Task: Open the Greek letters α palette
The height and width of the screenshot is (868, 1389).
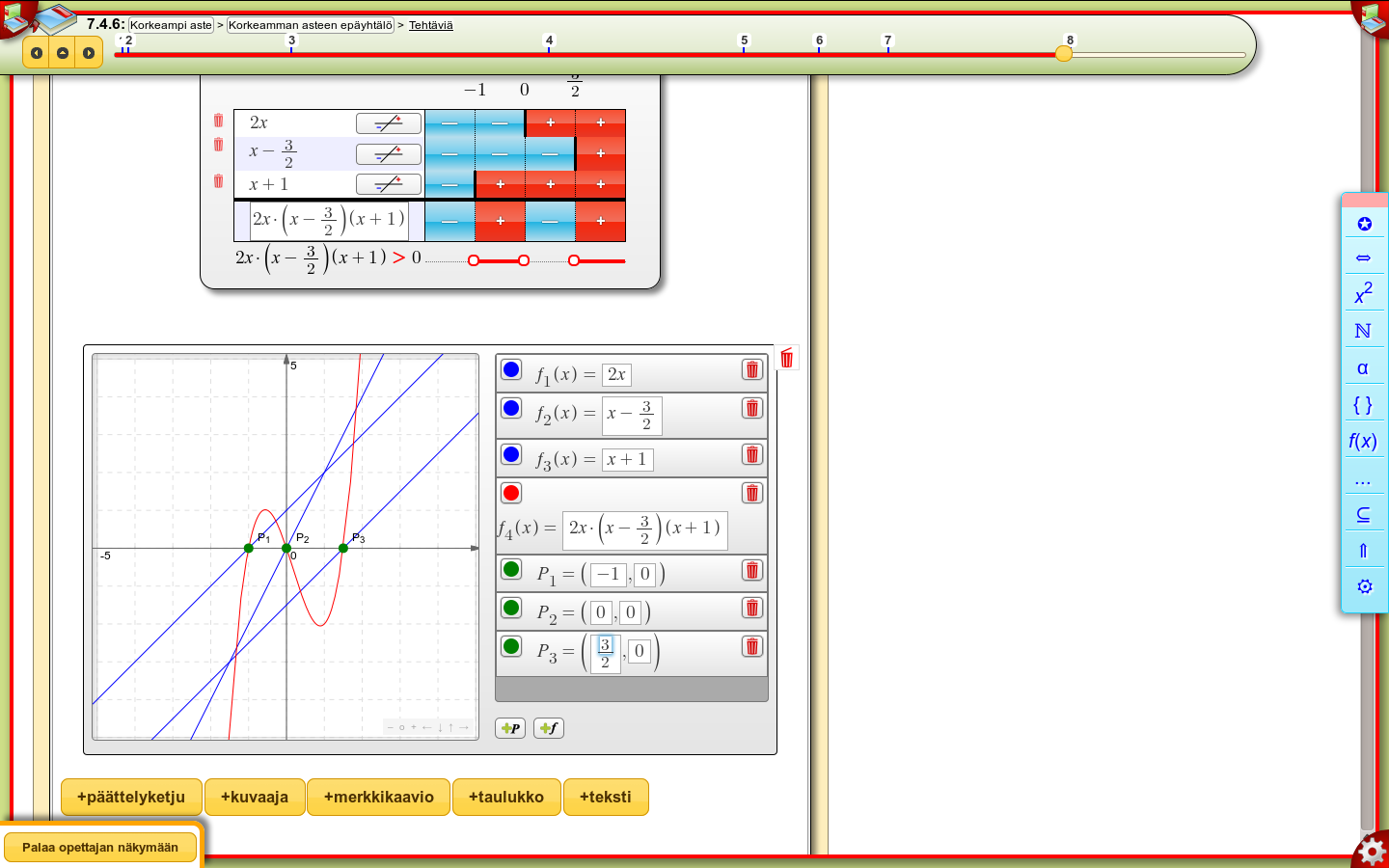Action: click(1364, 367)
